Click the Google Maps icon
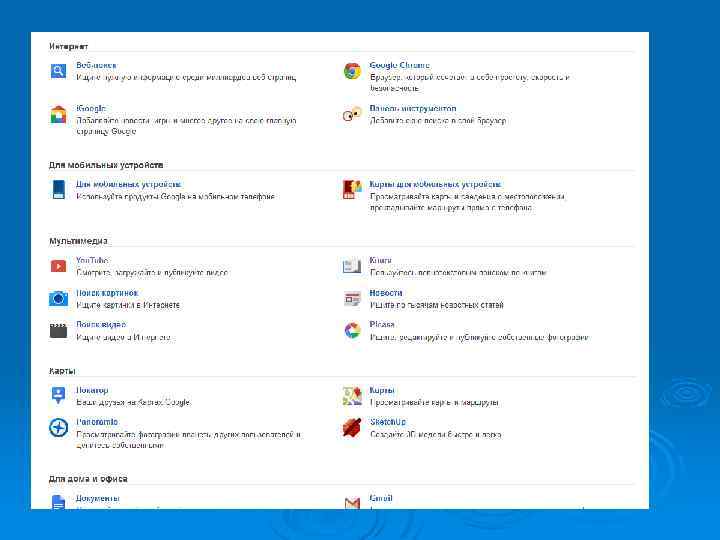The image size is (720, 540). [x=352, y=396]
